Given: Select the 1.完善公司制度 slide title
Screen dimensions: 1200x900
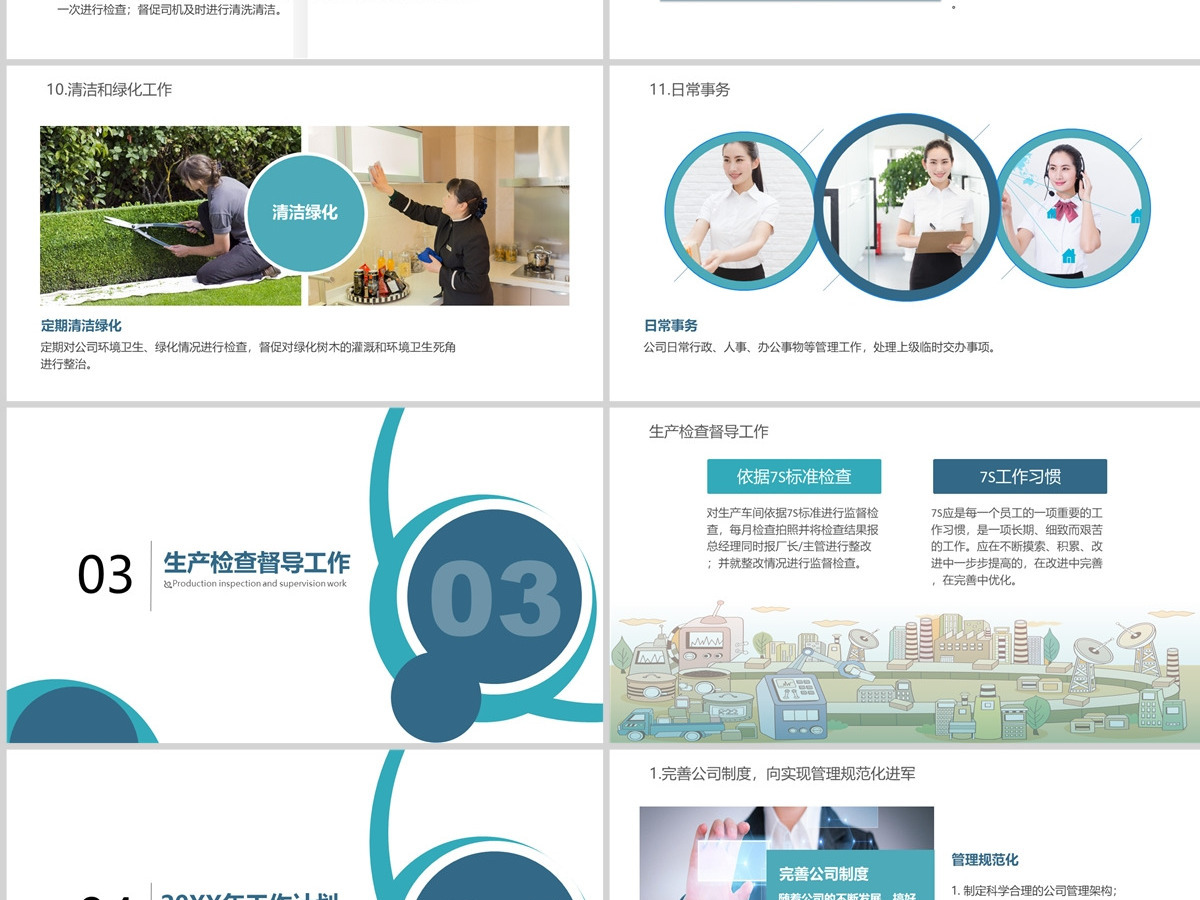Looking at the screenshot, I should coord(782,774).
